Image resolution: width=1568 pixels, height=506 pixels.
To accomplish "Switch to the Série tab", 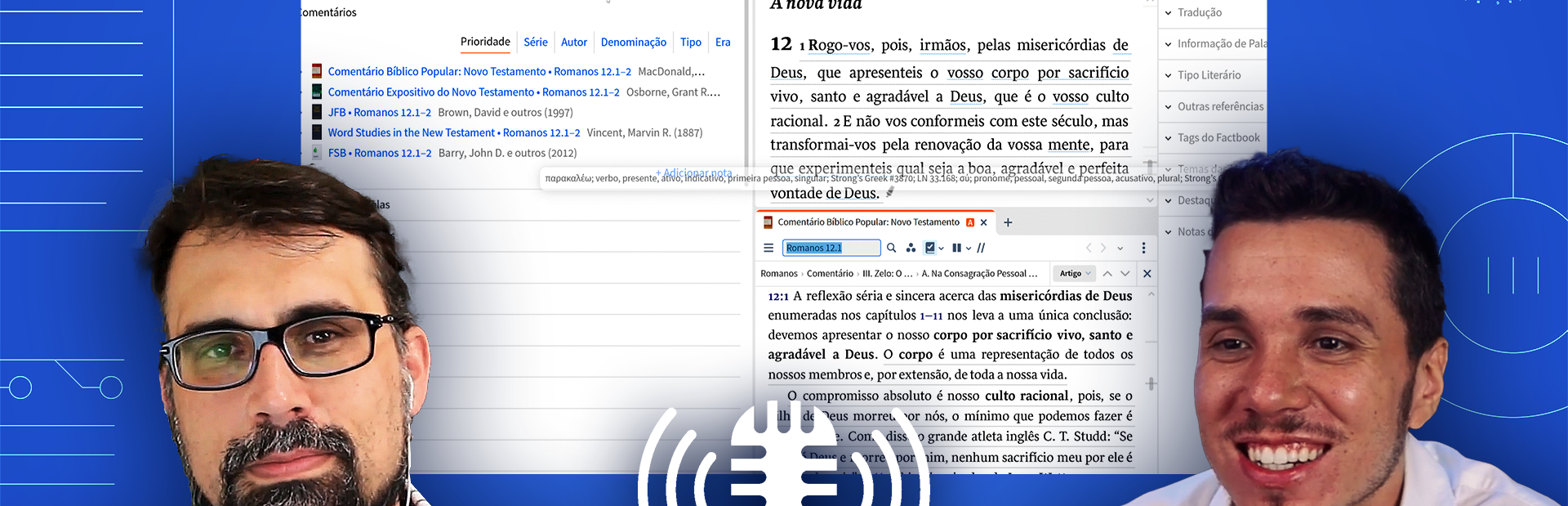I will (x=536, y=42).
